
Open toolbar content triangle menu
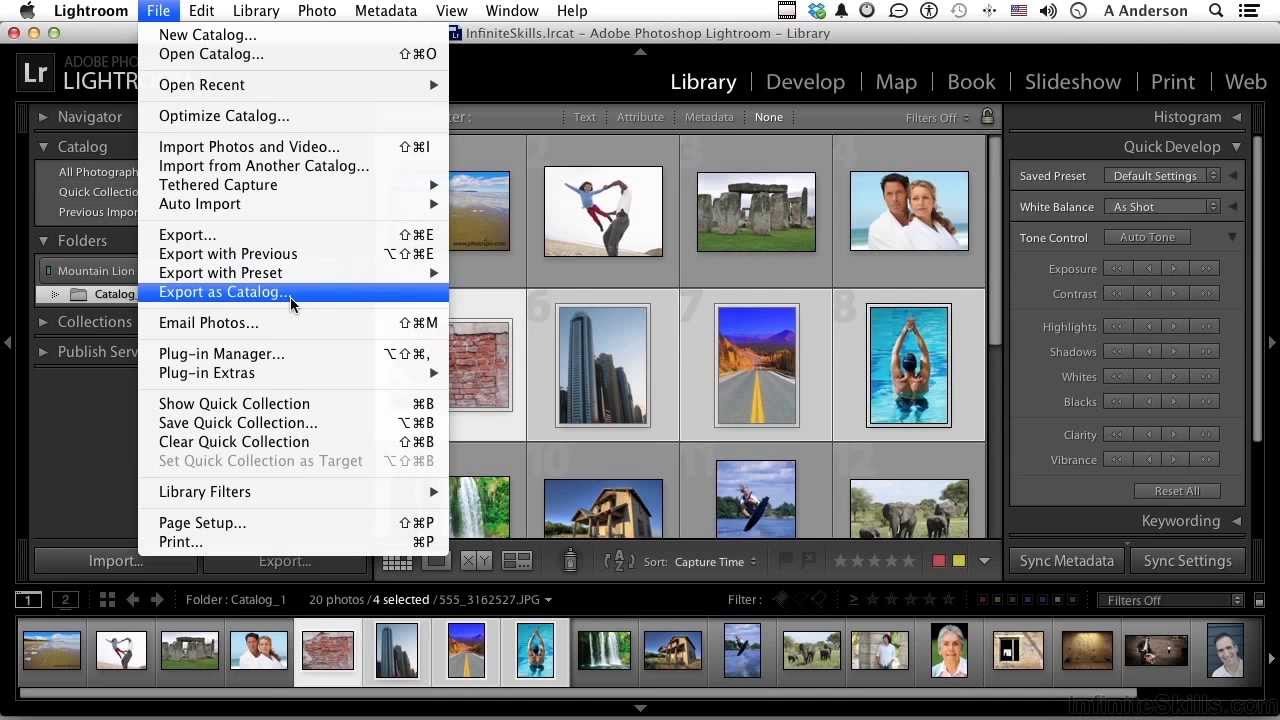coord(984,561)
